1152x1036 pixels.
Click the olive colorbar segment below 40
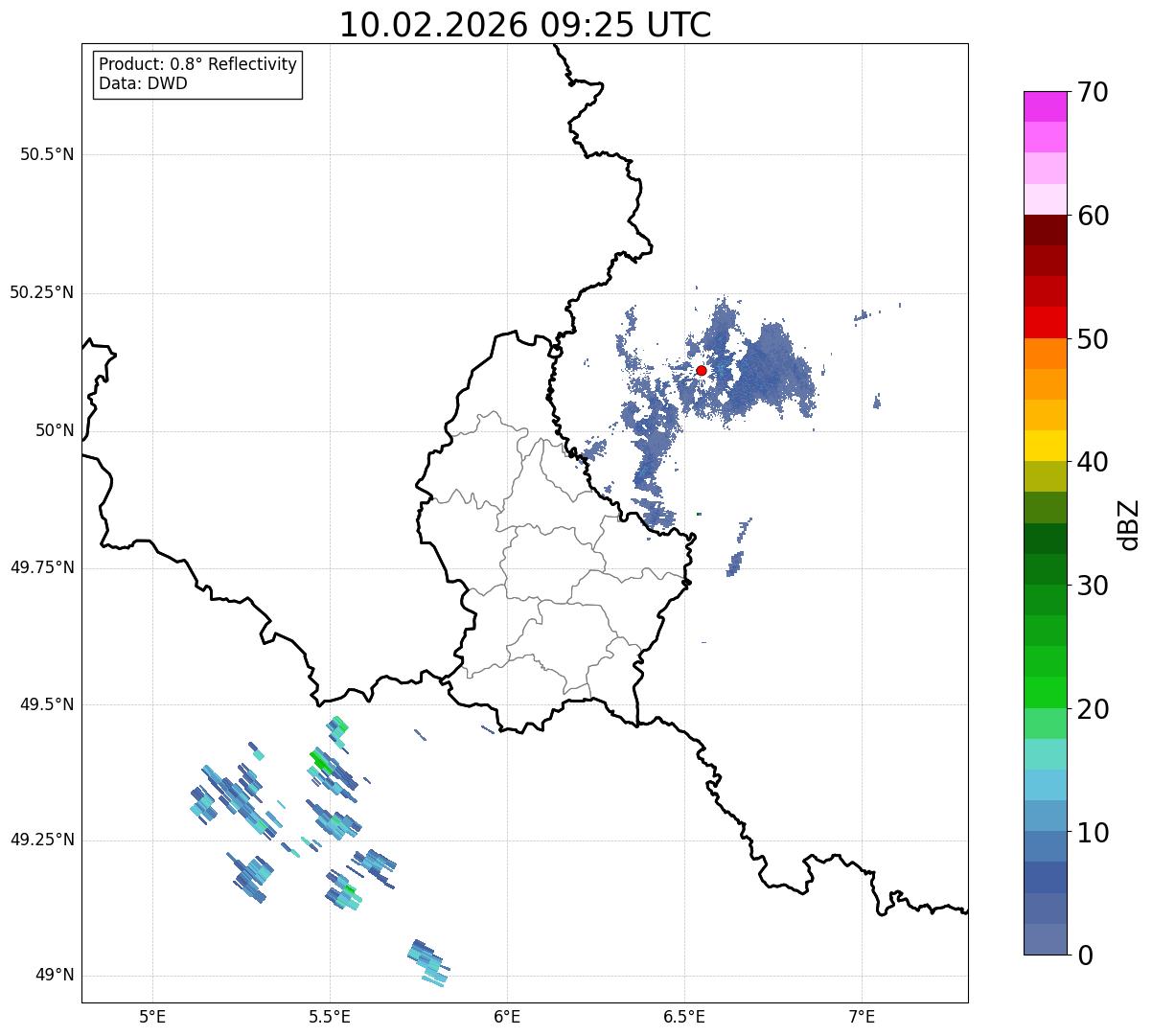pyautogui.click(x=1045, y=477)
